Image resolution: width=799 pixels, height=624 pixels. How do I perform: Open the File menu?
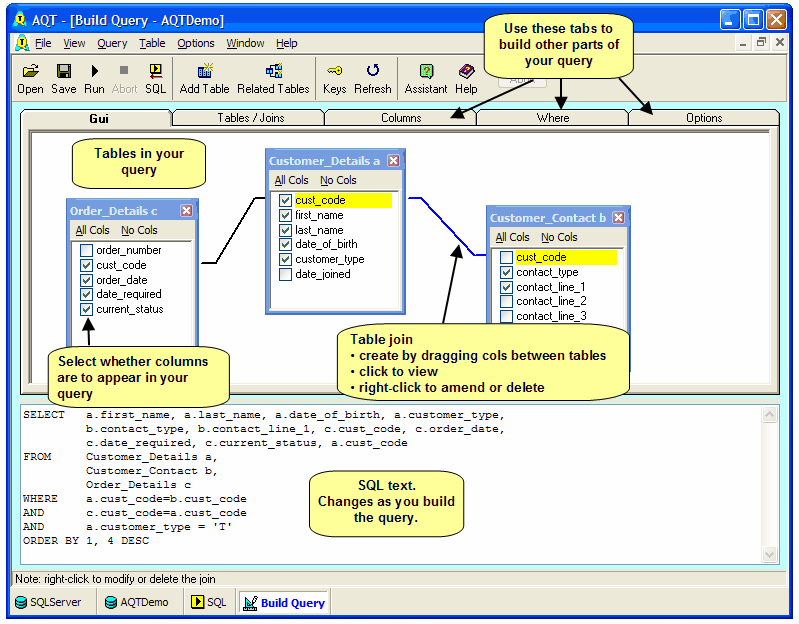[43, 43]
